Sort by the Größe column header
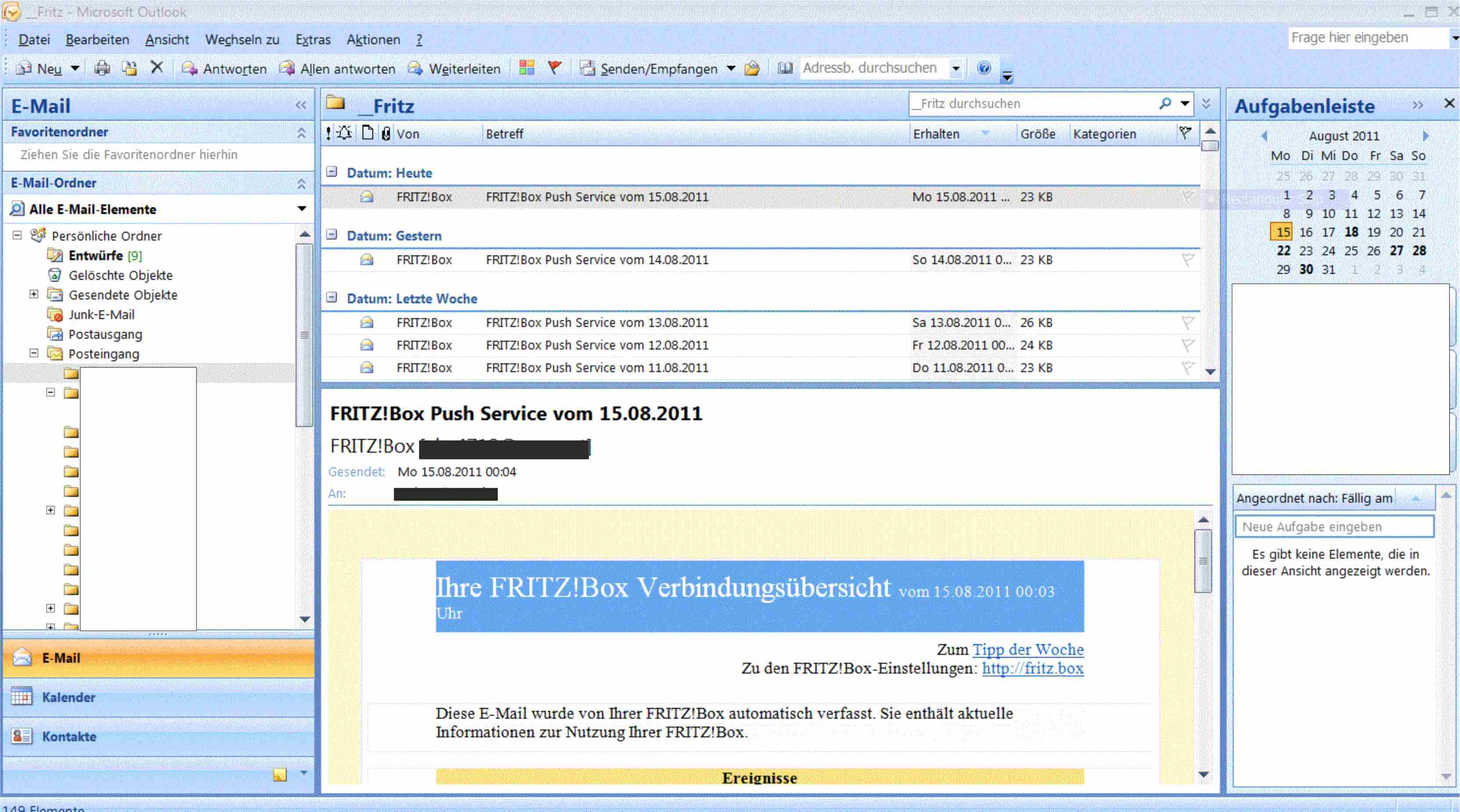This screenshot has height=812, width=1460. (x=1042, y=134)
